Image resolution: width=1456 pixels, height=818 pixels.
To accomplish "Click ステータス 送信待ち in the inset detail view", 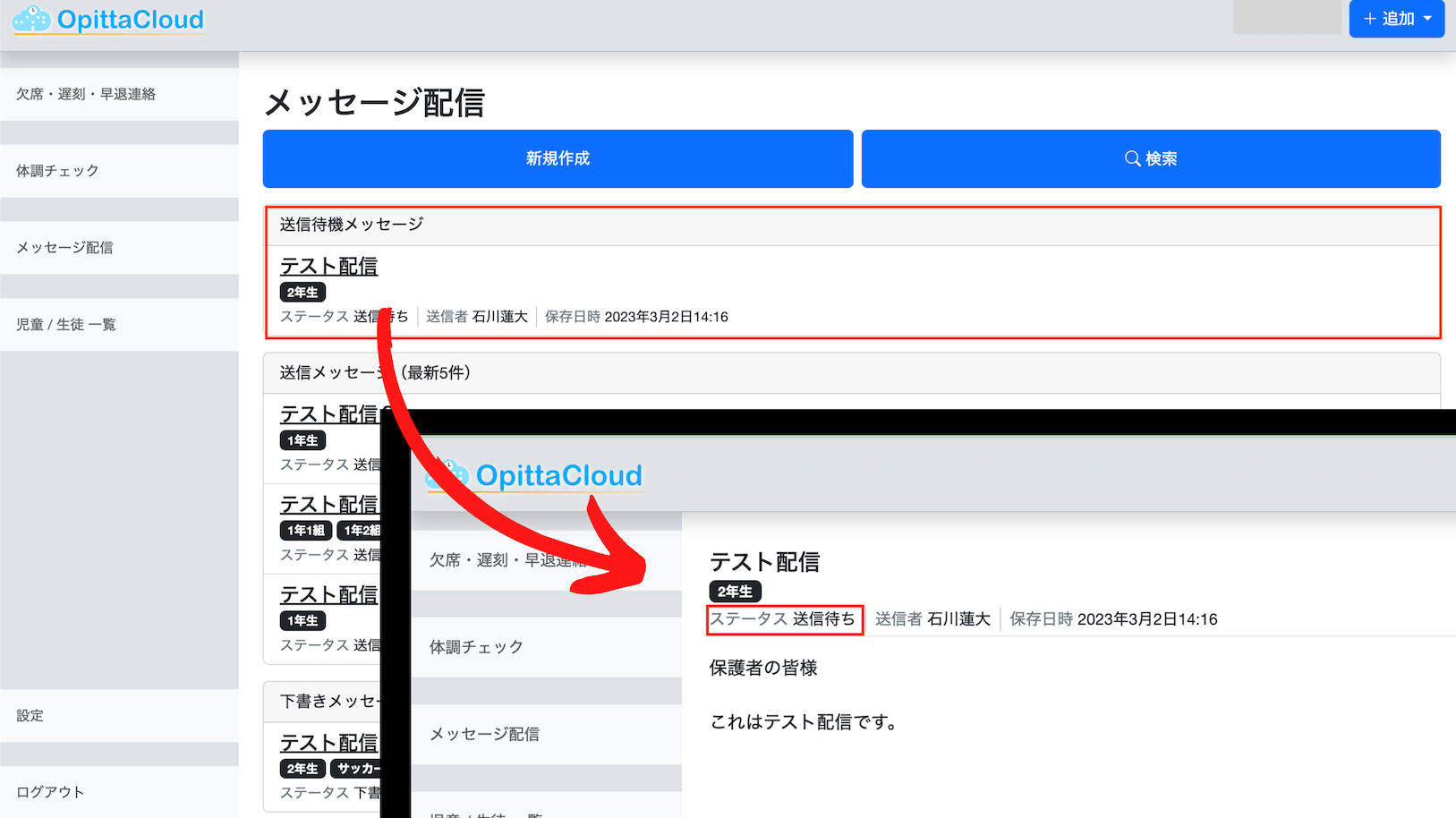I will 783,619.
